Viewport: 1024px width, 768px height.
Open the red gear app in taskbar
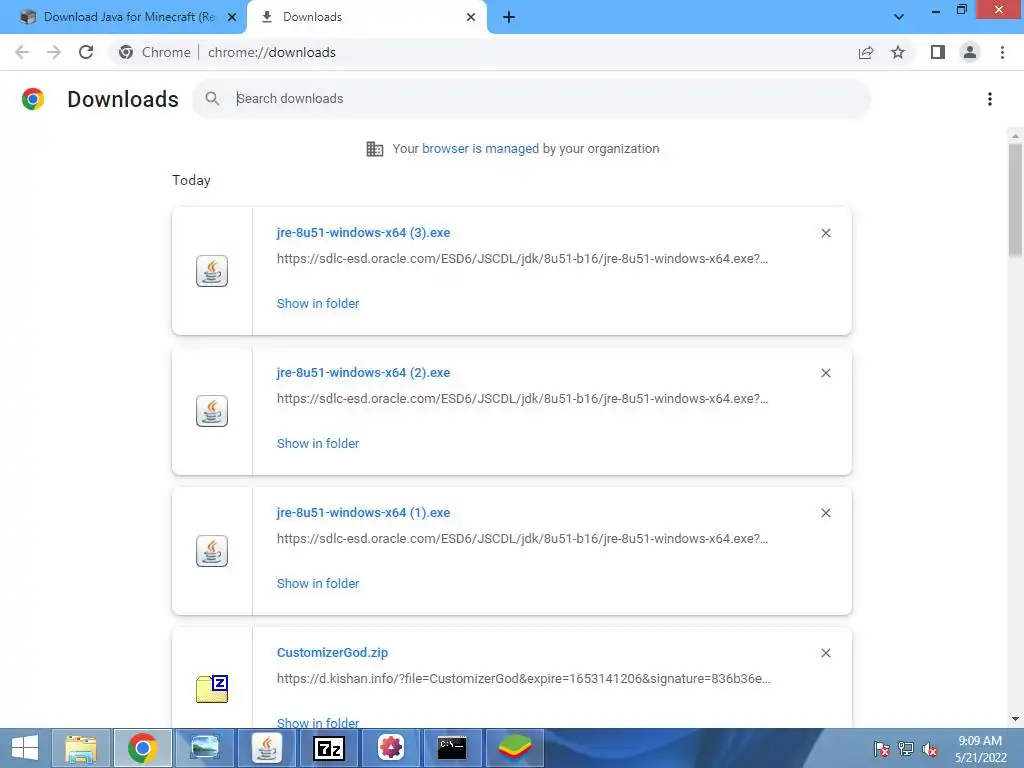tap(391, 748)
